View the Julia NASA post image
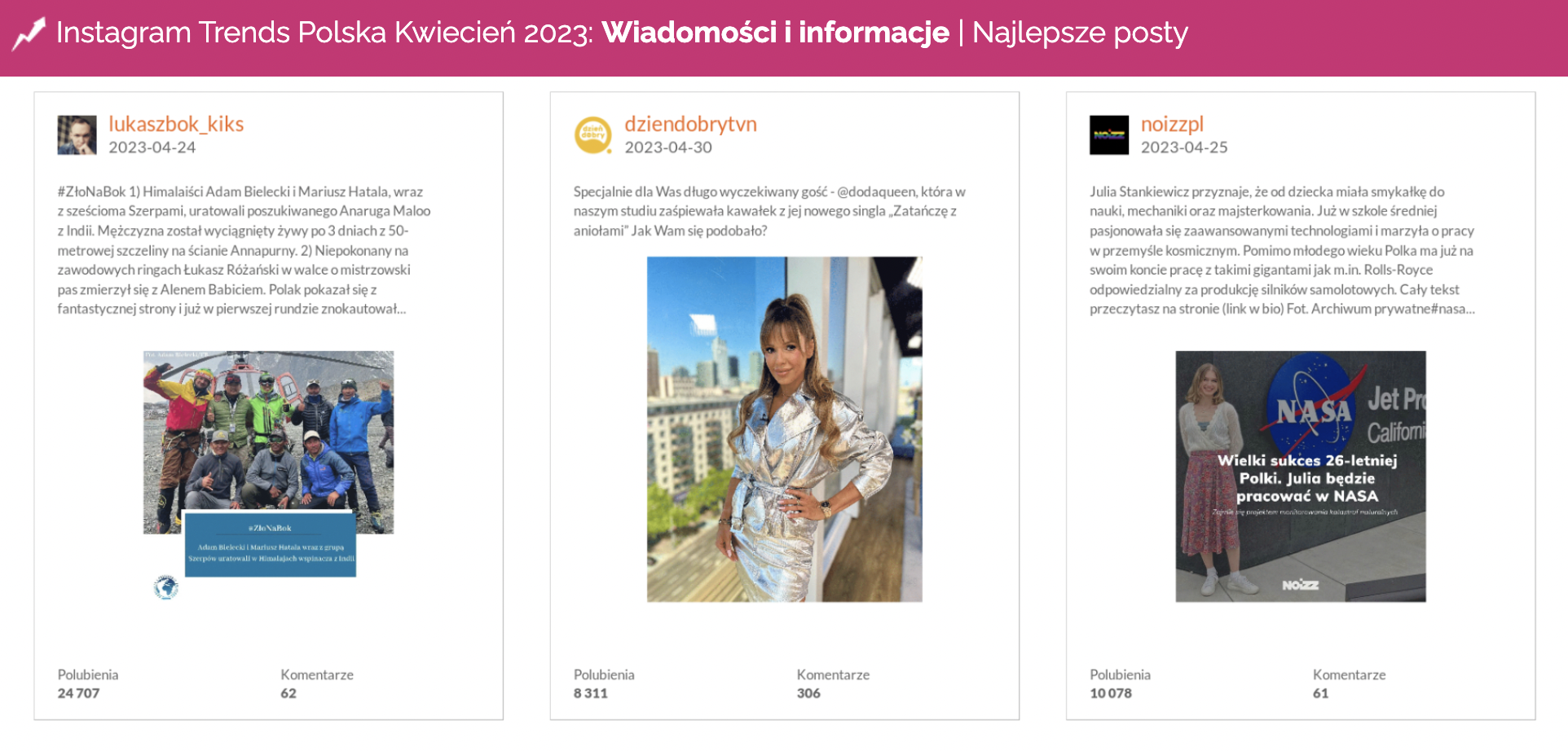 [1300, 477]
